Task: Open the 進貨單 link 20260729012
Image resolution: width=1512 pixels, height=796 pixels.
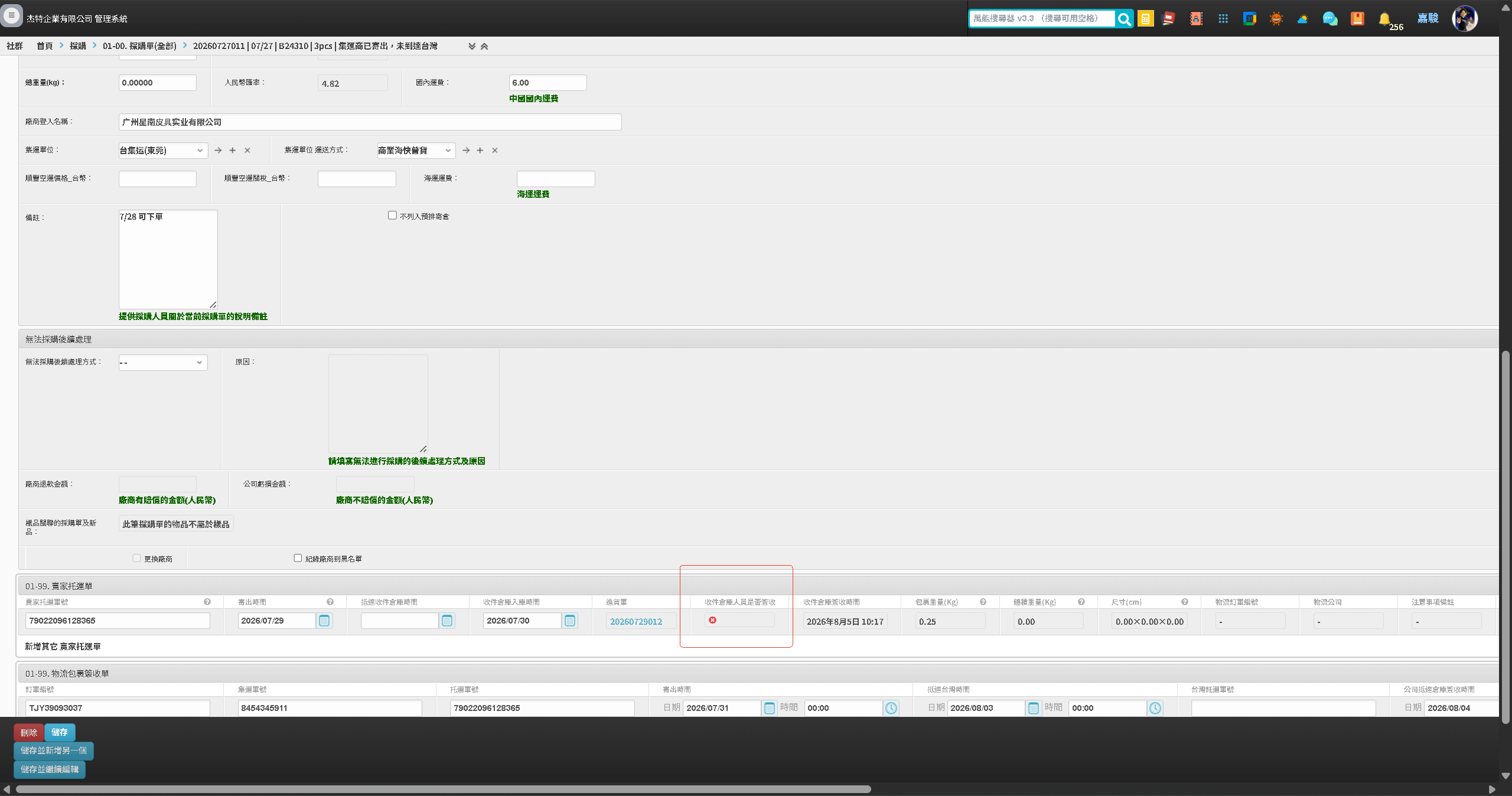Action: tap(636, 621)
